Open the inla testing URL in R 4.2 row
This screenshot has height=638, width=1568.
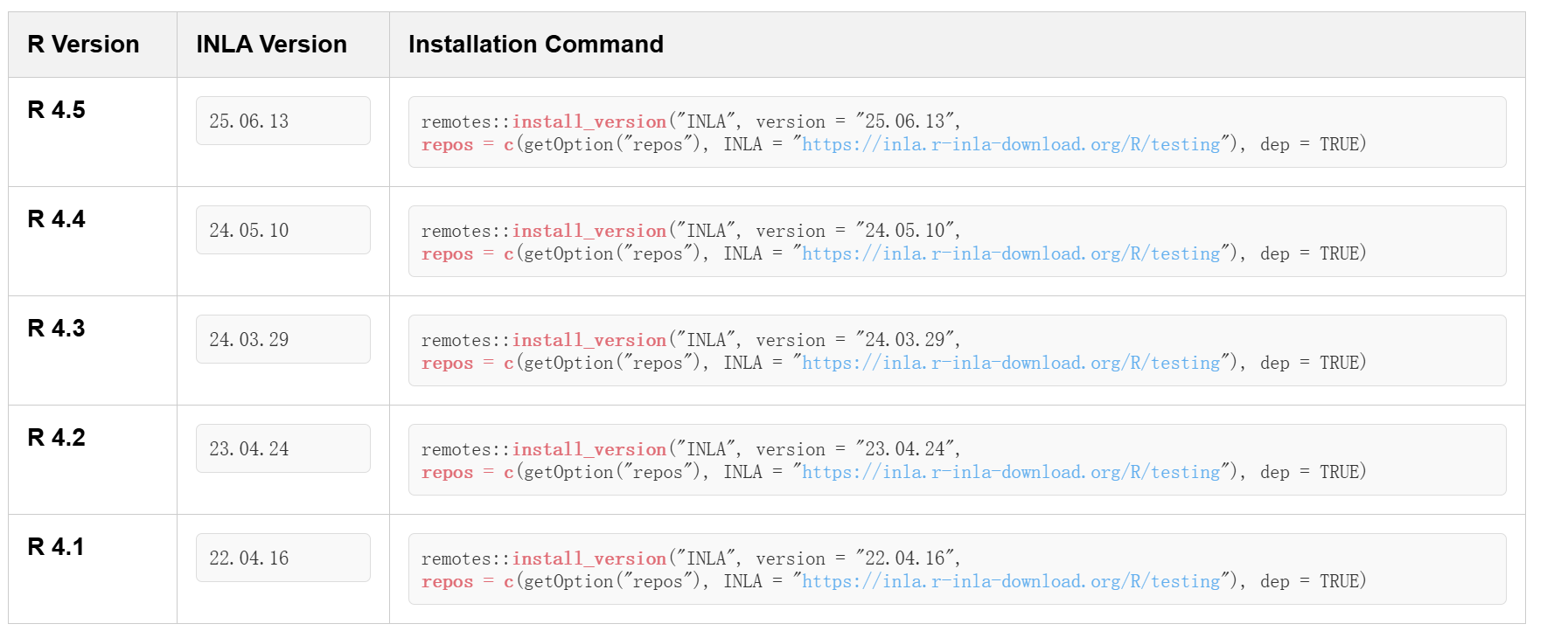tap(1011, 473)
